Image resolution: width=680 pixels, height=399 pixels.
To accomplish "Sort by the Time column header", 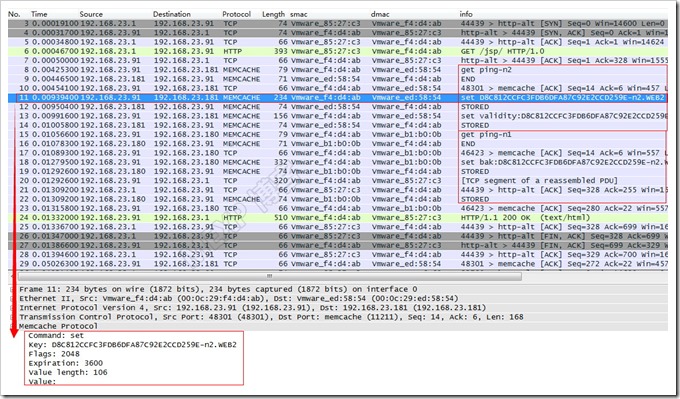I will coord(39,14).
